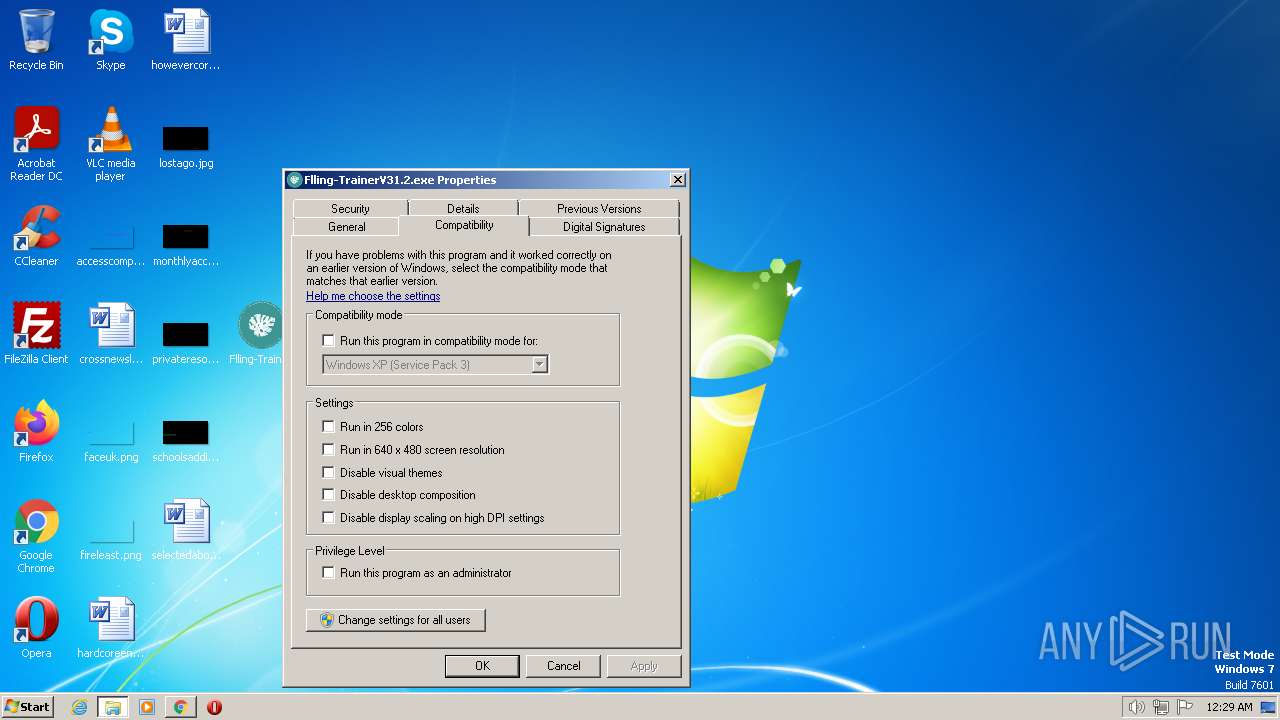The image size is (1280, 720).
Task: Click the red Opera taskbar icon
Action: click(214, 707)
